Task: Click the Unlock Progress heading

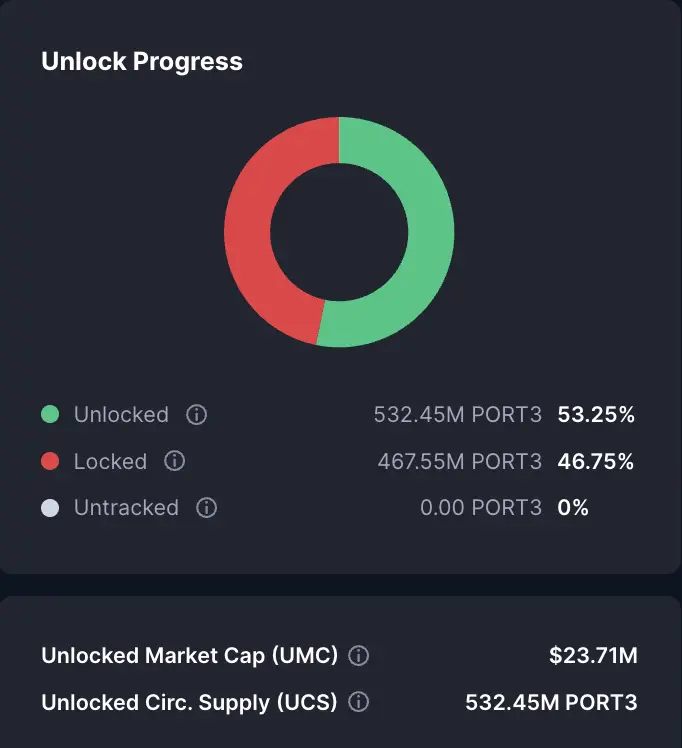Action: [x=142, y=62]
